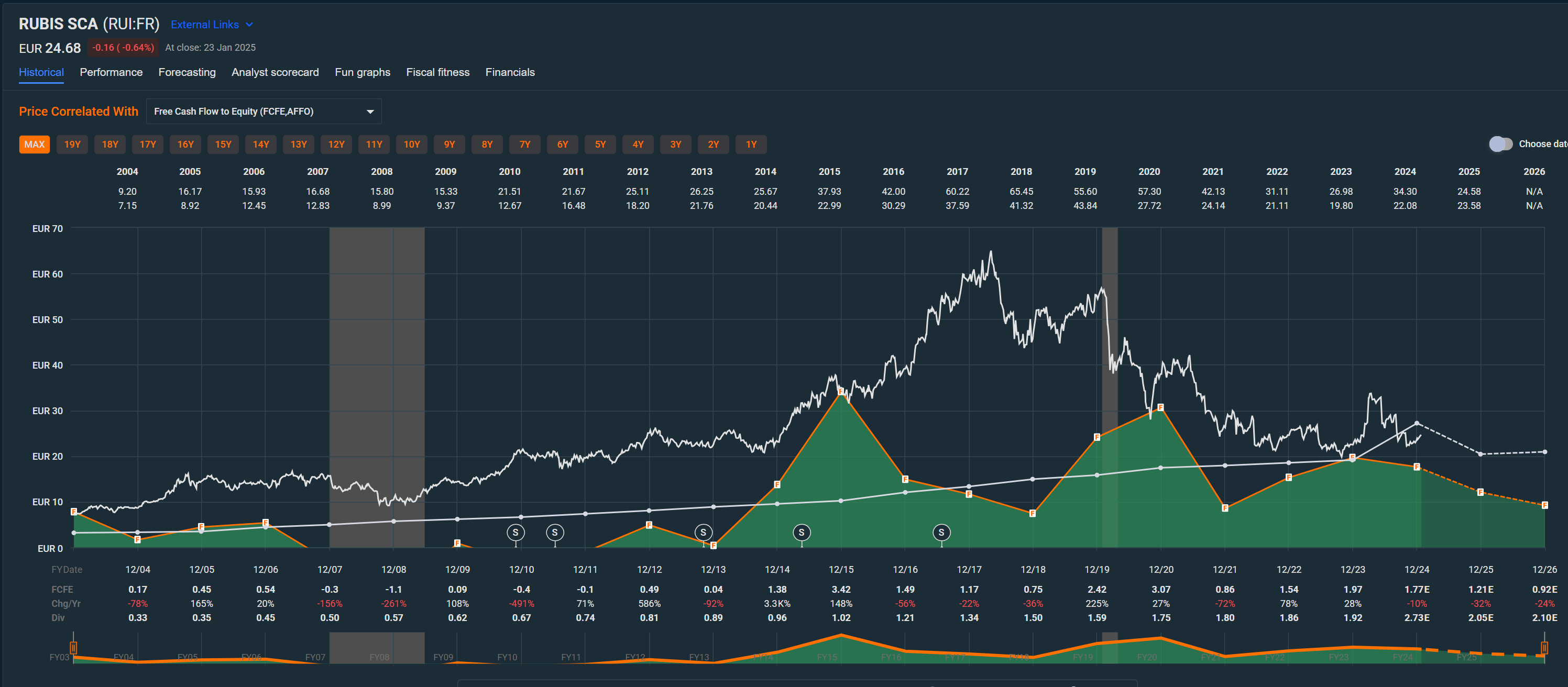Pick the 2Y range button
Screen dimensions: 1568x687
point(714,144)
